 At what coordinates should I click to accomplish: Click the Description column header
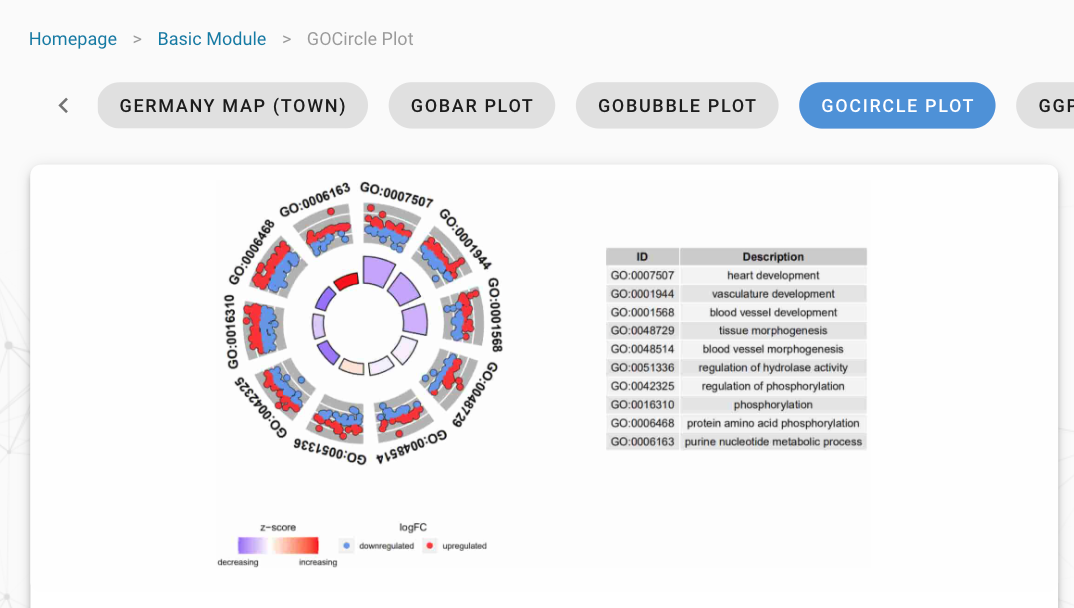773,257
